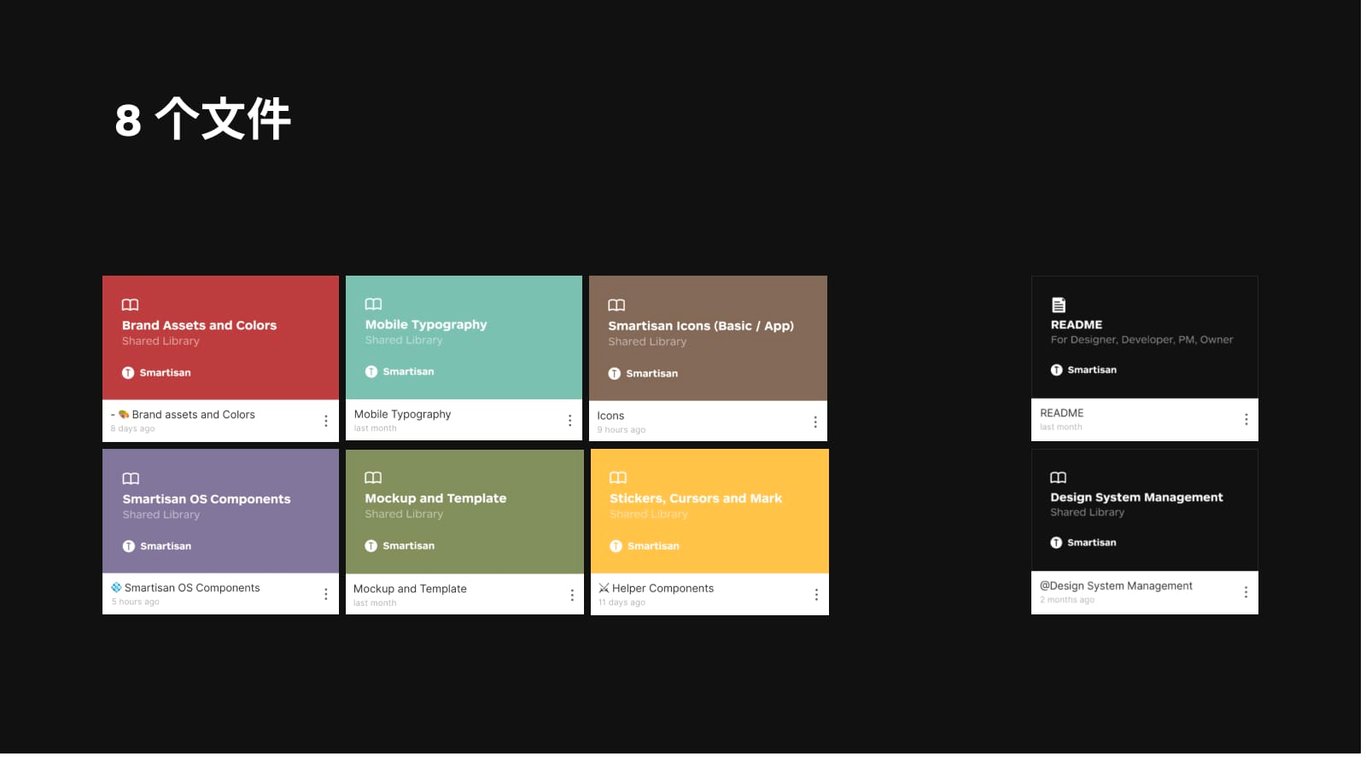Click the "8 days ago" timestamp

pyautogui.click(x=133, y=429)
